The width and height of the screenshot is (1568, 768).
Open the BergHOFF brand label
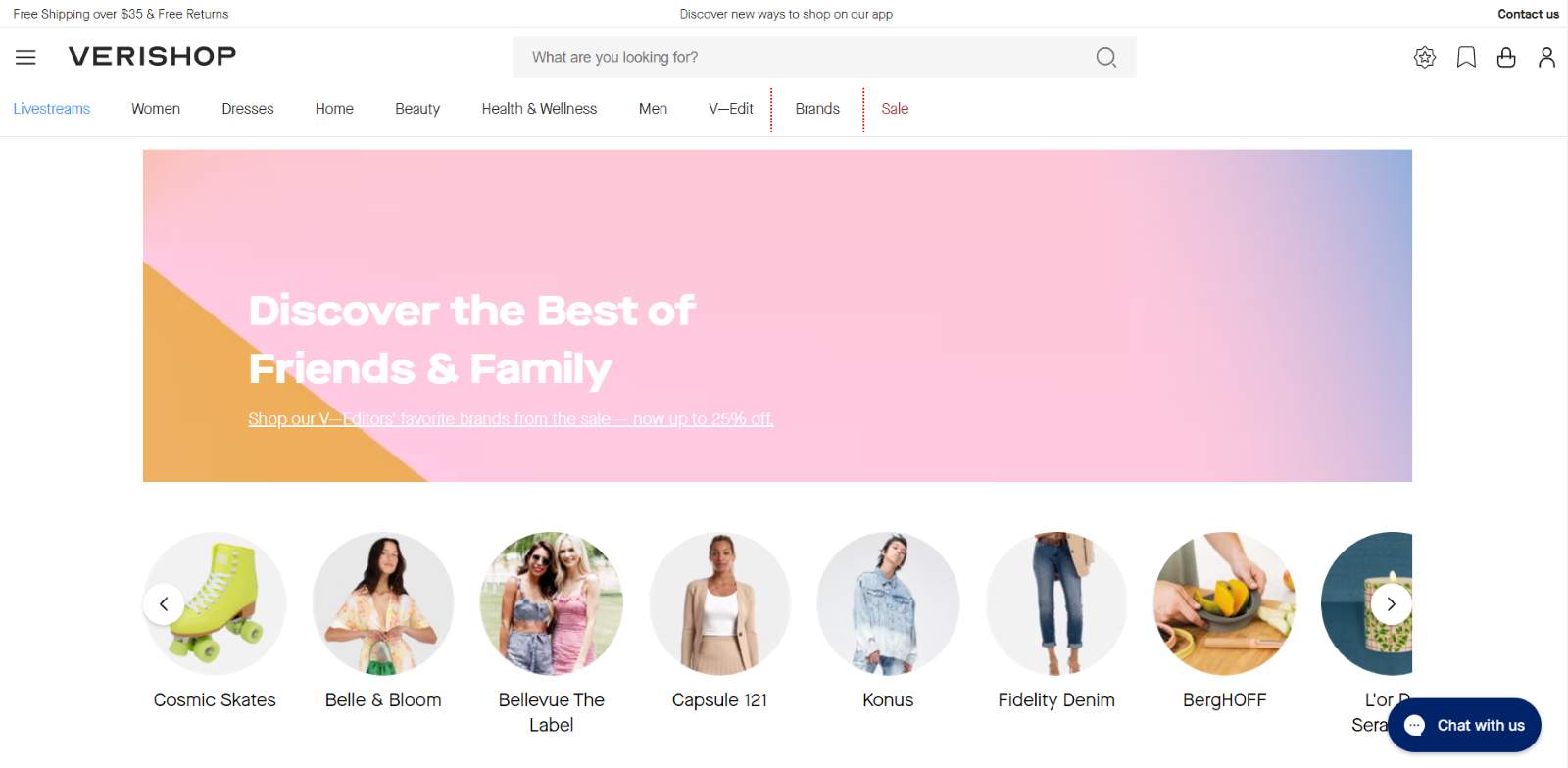pos(1224,700)
